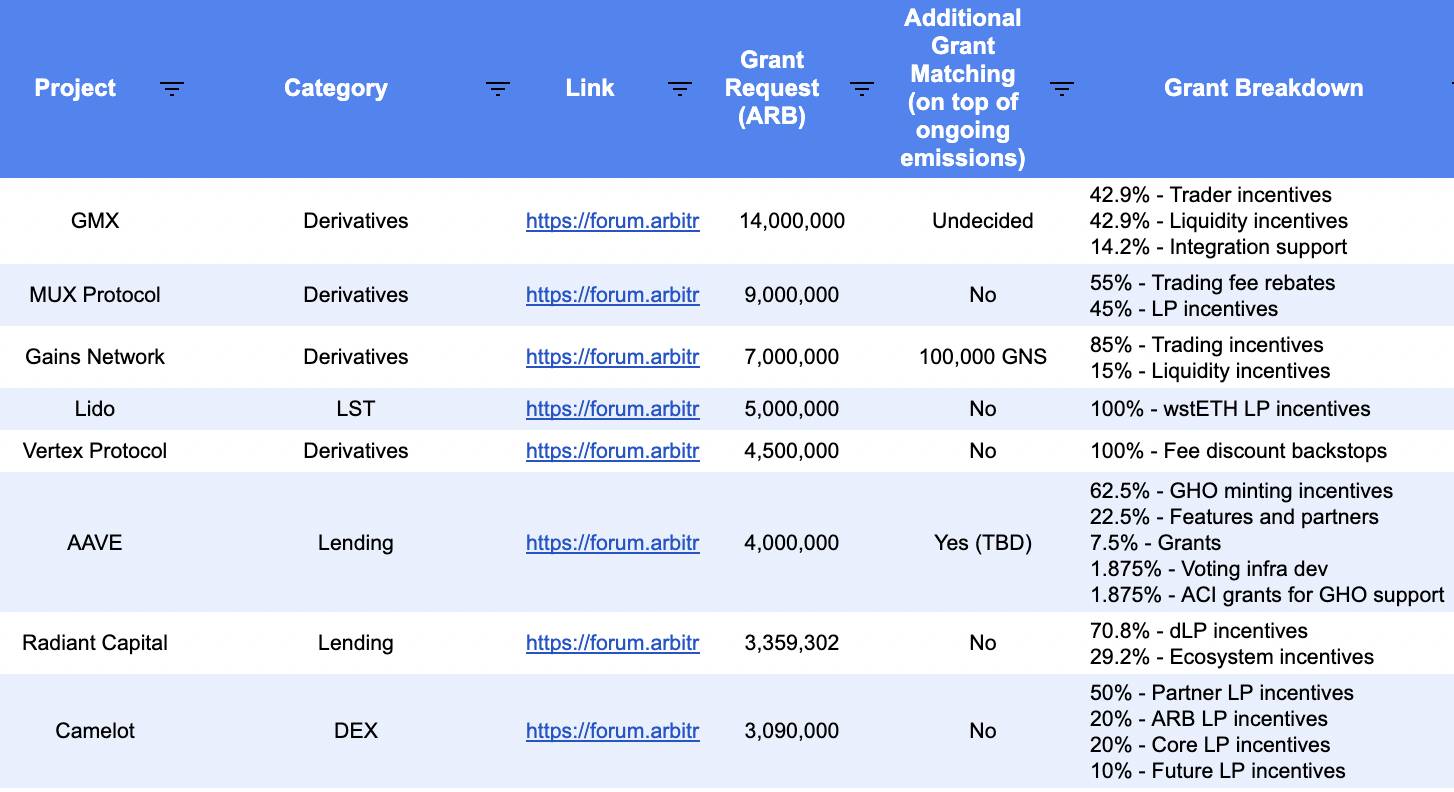Open the AAVE forum link
This screenshot has width=1454, height=792.
tap(613, 543)
